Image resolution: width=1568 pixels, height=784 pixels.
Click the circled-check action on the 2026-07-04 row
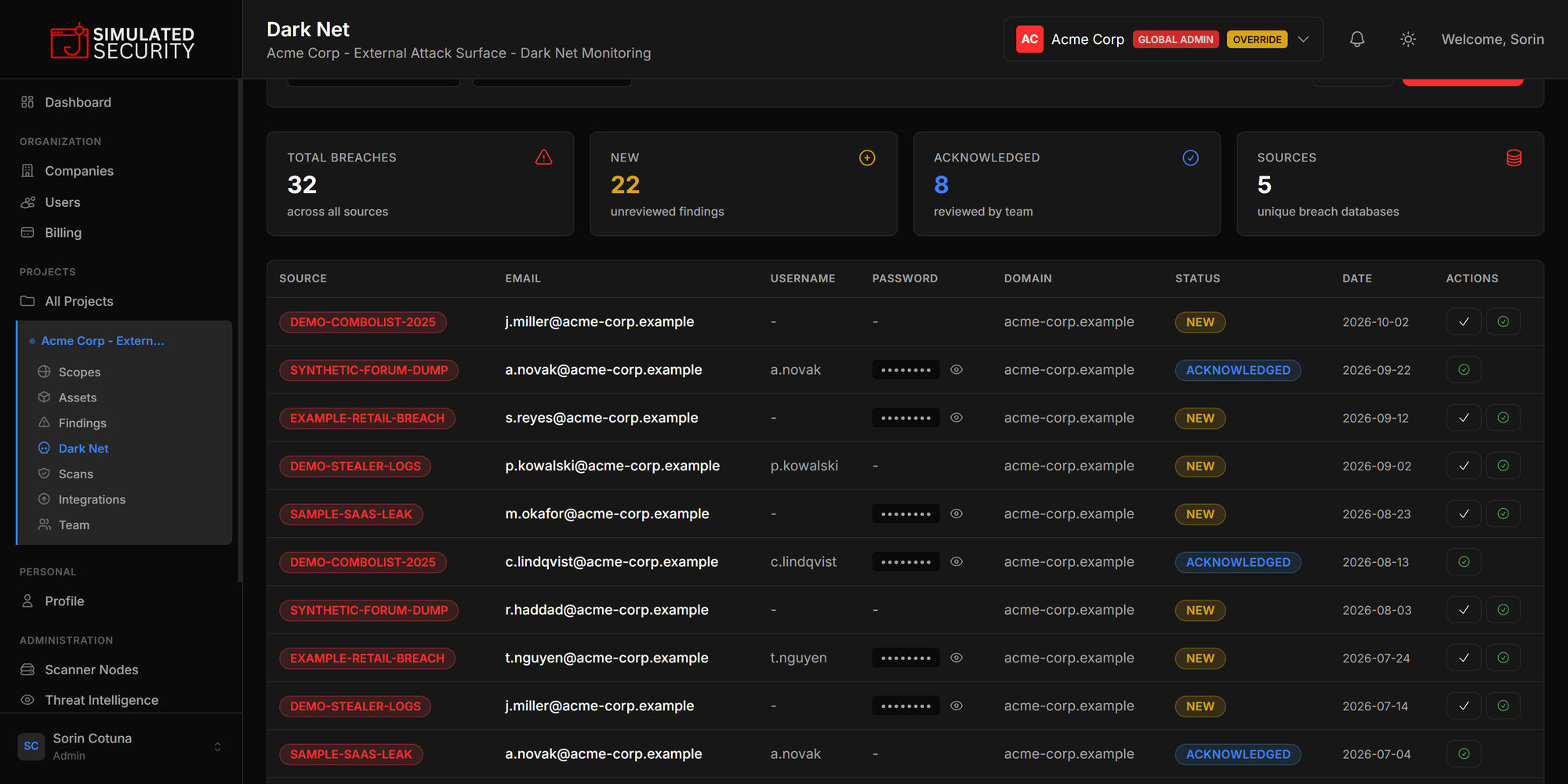click(1464, 753)
